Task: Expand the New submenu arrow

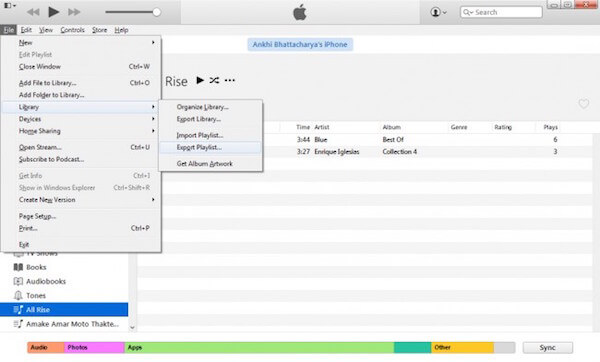Action: (x=153, y=42)
